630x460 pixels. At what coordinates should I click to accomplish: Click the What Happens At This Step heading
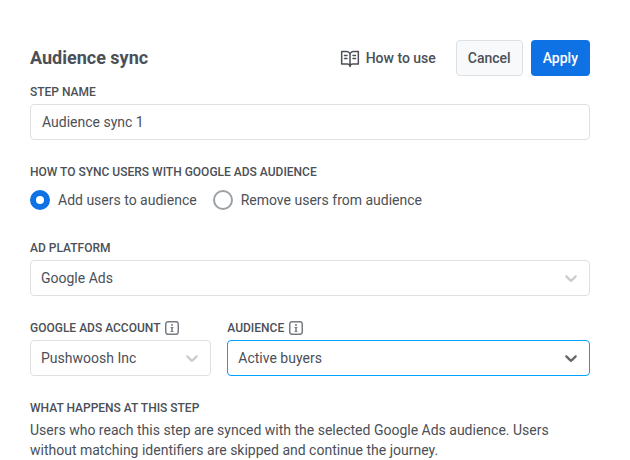115,408
